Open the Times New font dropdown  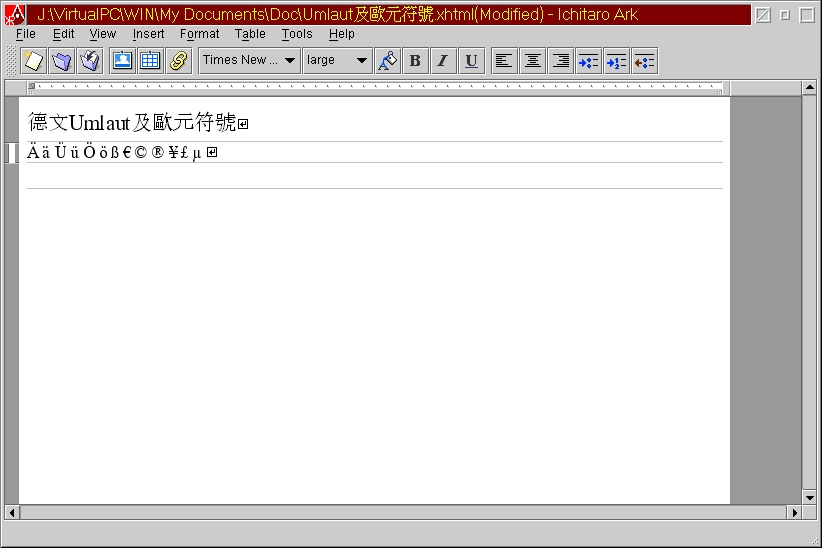[250, 61]
